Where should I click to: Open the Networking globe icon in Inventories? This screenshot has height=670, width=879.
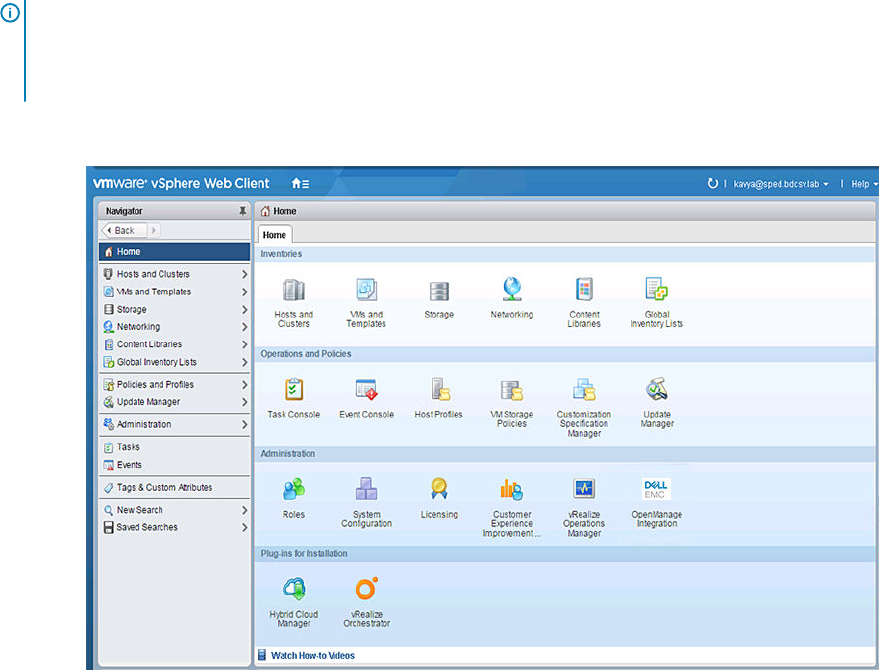click(512, 289)
